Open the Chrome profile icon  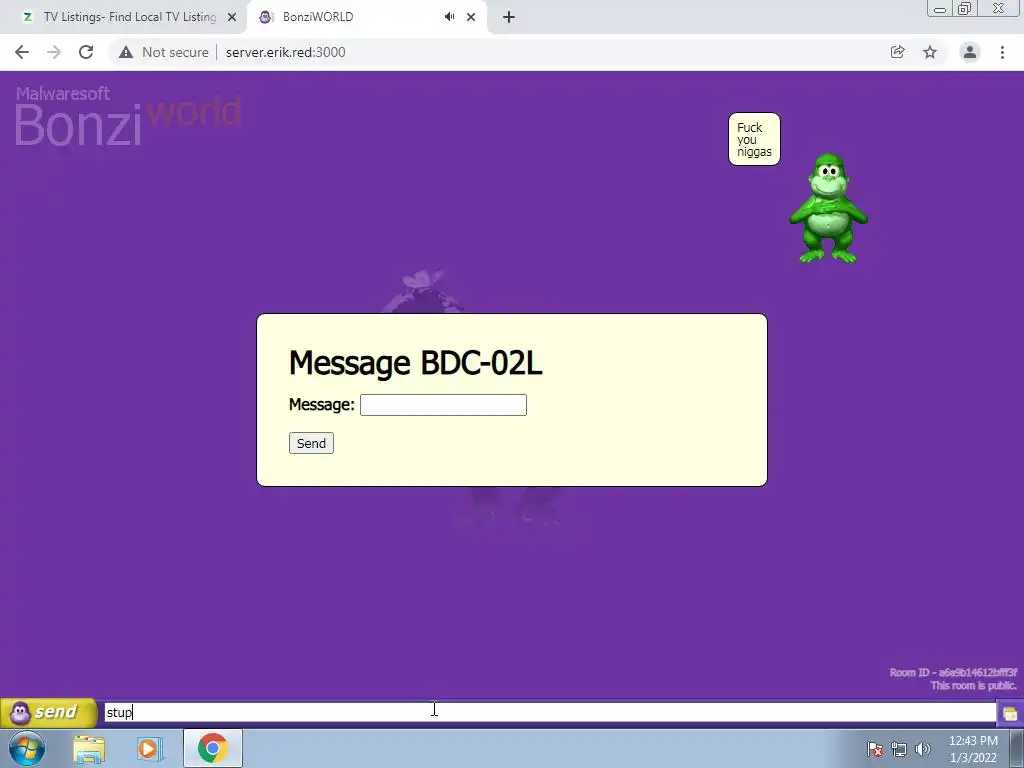[x=970, y=52]
